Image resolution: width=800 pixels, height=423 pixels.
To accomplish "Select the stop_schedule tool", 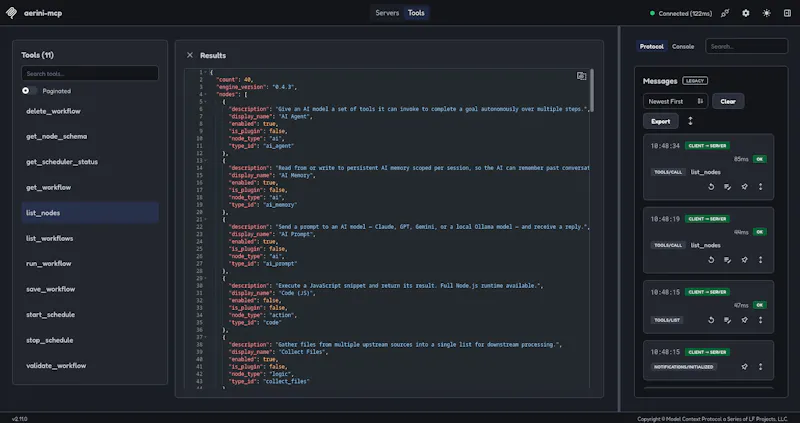I will (90, 340).
